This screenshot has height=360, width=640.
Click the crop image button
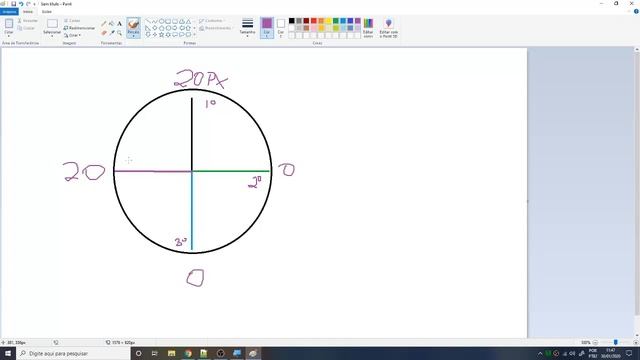coord(72,20)
